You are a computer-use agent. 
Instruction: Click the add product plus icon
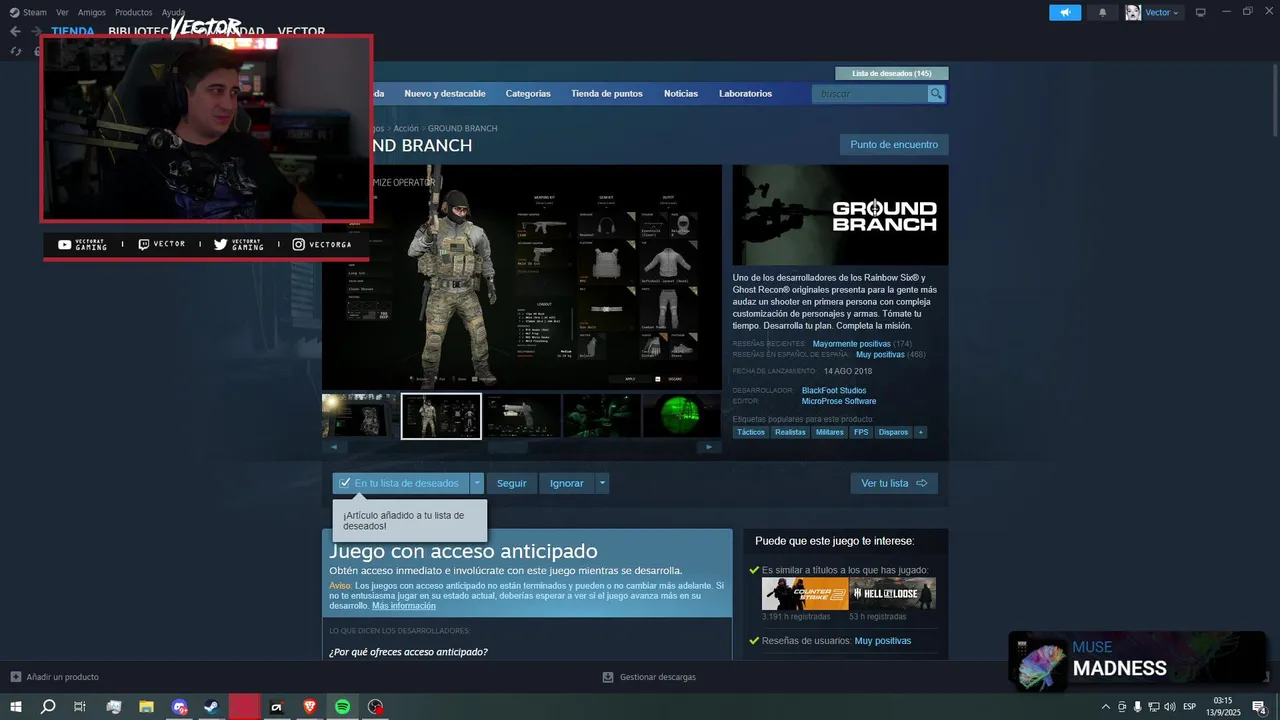pyautogui.click(x=15, y=677)
